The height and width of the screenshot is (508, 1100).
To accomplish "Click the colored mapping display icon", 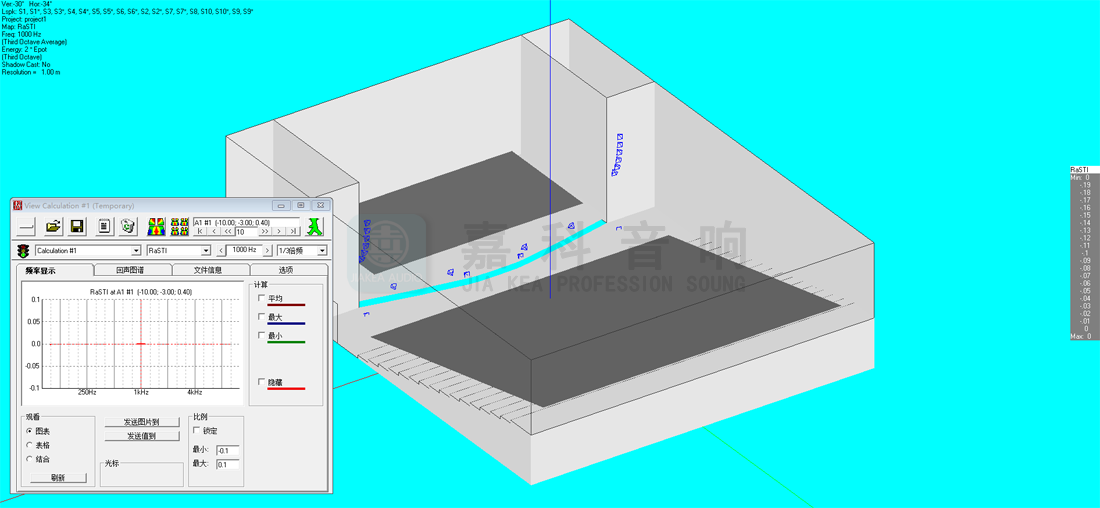I will click(x=157, y=227).
